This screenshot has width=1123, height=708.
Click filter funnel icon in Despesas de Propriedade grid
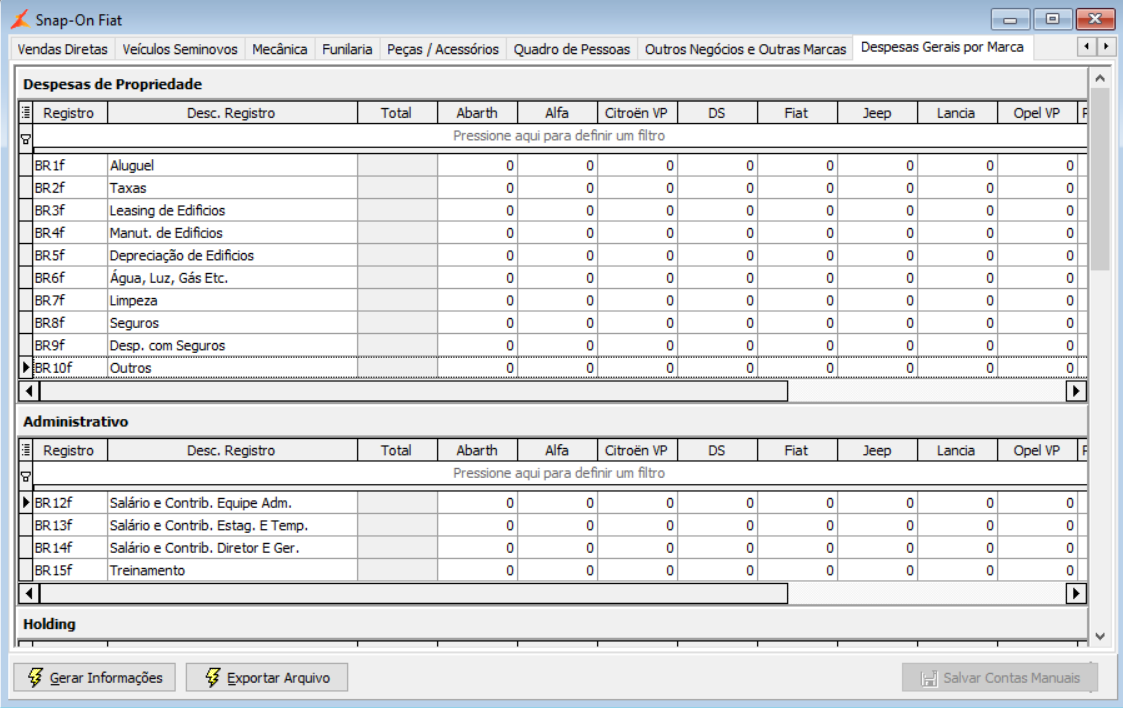[x=26, y=139]
